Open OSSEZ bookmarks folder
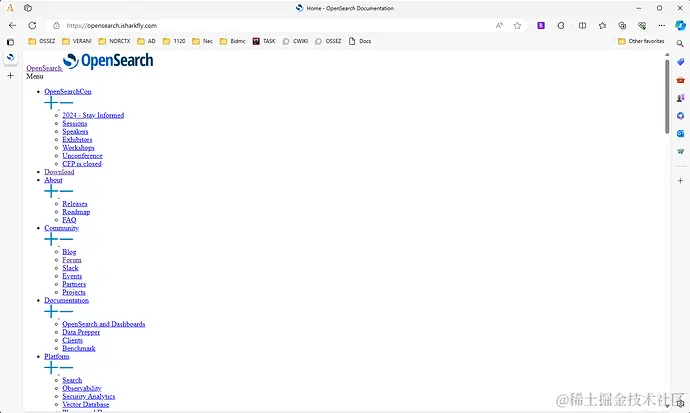 [x=42, y=41]
